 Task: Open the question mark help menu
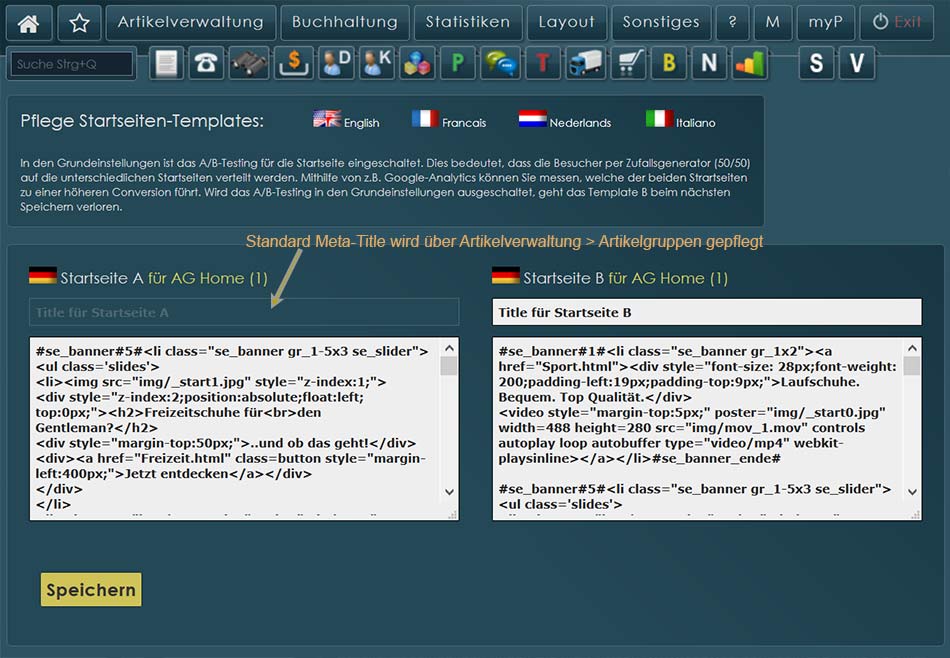pos(732,22)
